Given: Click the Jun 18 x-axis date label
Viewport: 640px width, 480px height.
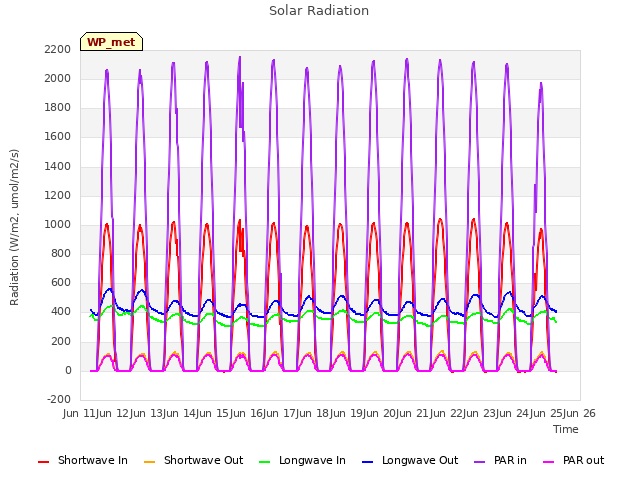Looking at the screenshot, I should (314, 413).
